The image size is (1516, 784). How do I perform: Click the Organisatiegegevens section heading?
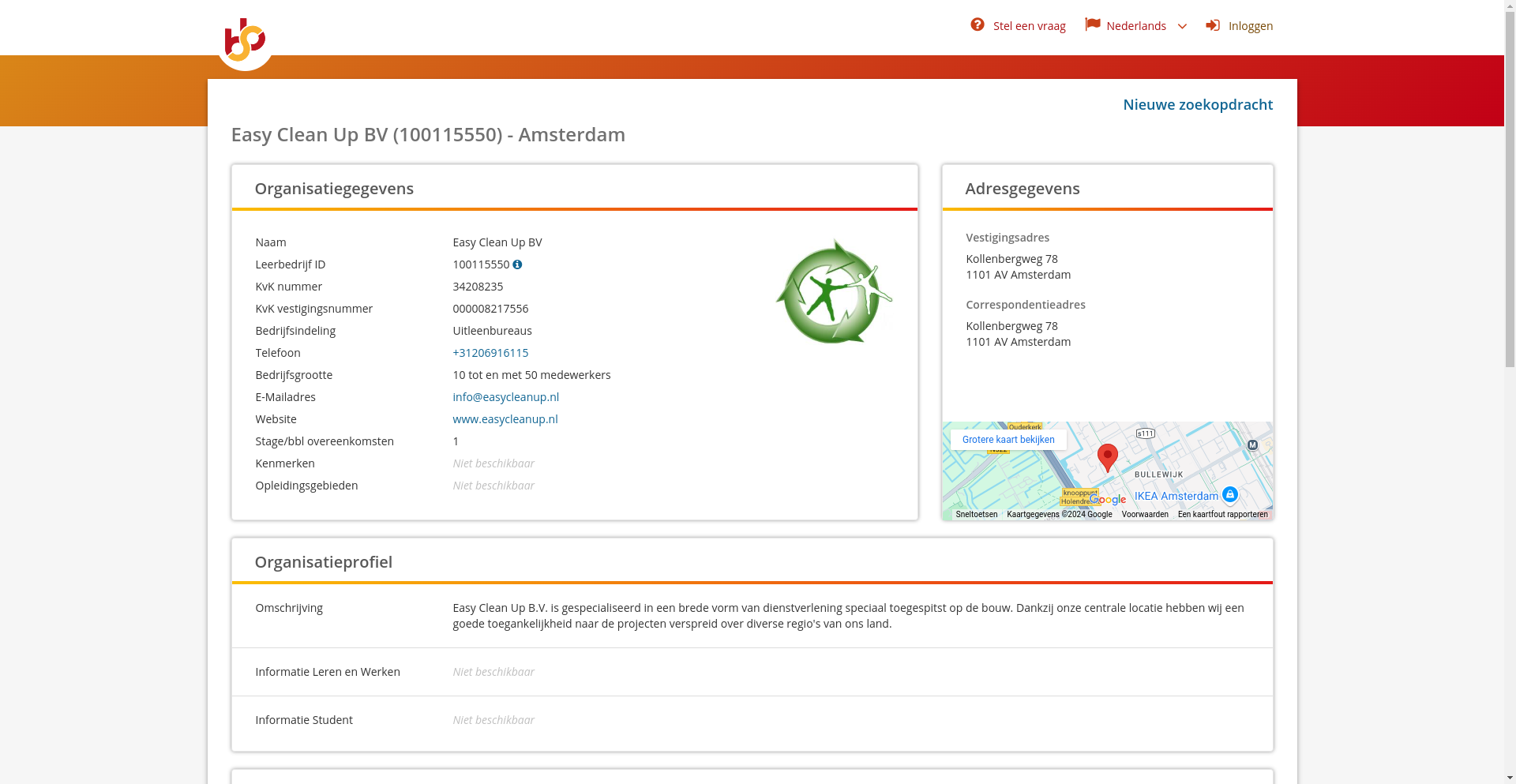pos(334,189)
